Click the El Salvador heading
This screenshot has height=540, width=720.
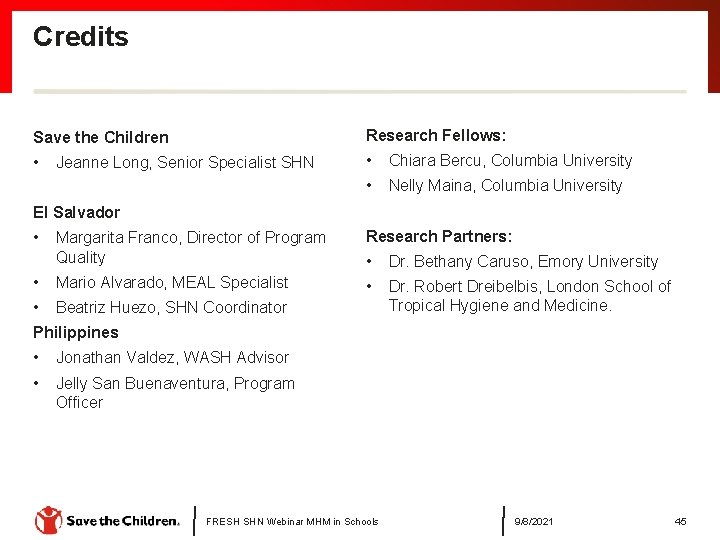tap(76, 212)
